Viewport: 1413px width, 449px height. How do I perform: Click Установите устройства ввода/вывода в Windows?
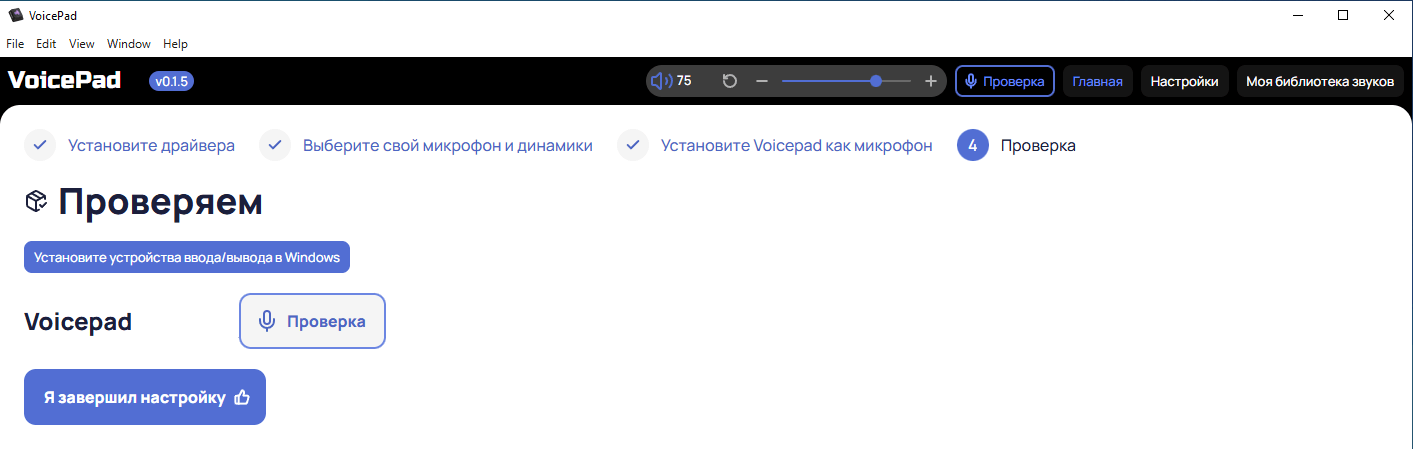tap(187, 256)
